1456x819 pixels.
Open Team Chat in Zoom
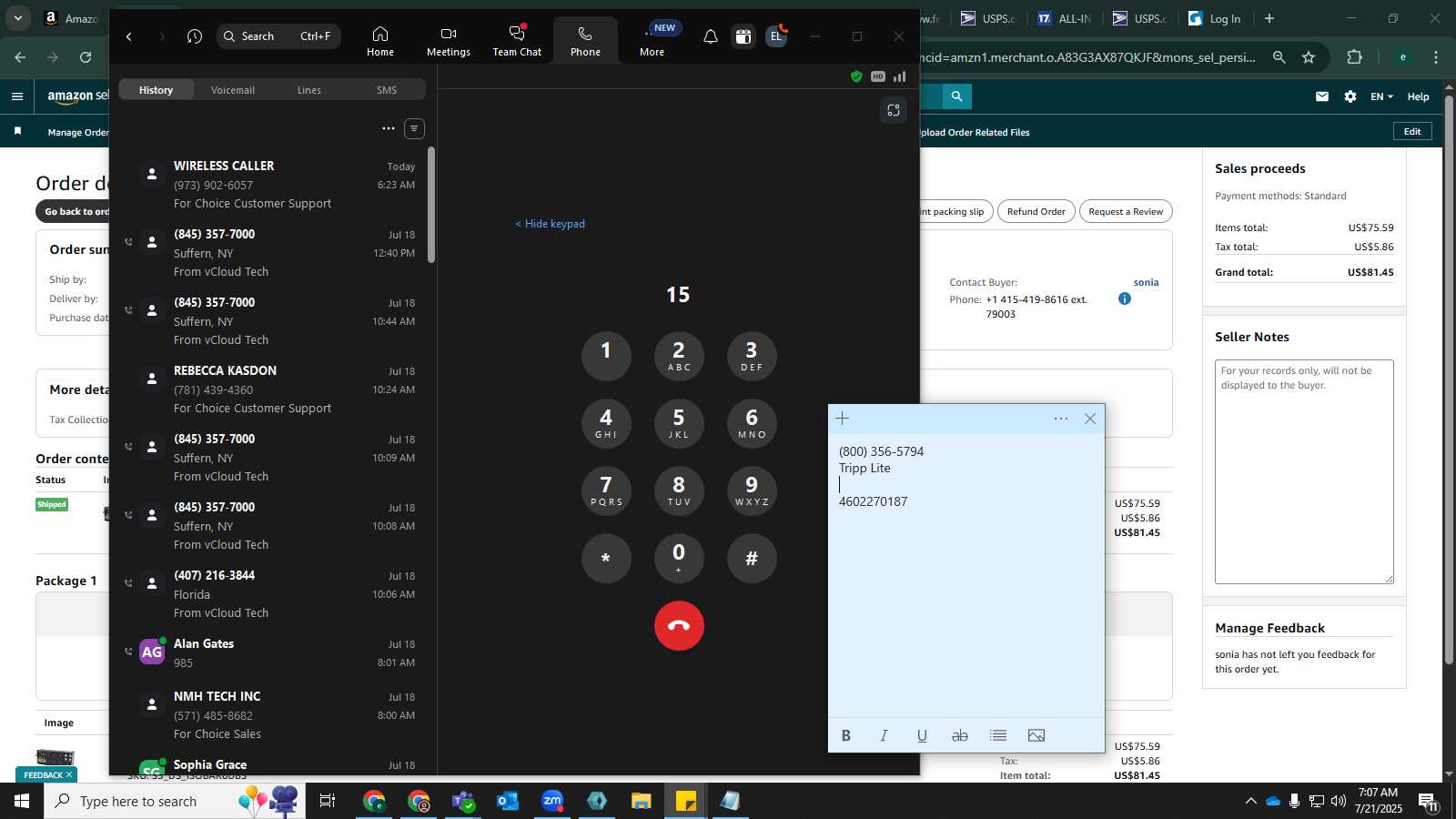[517, 41]
